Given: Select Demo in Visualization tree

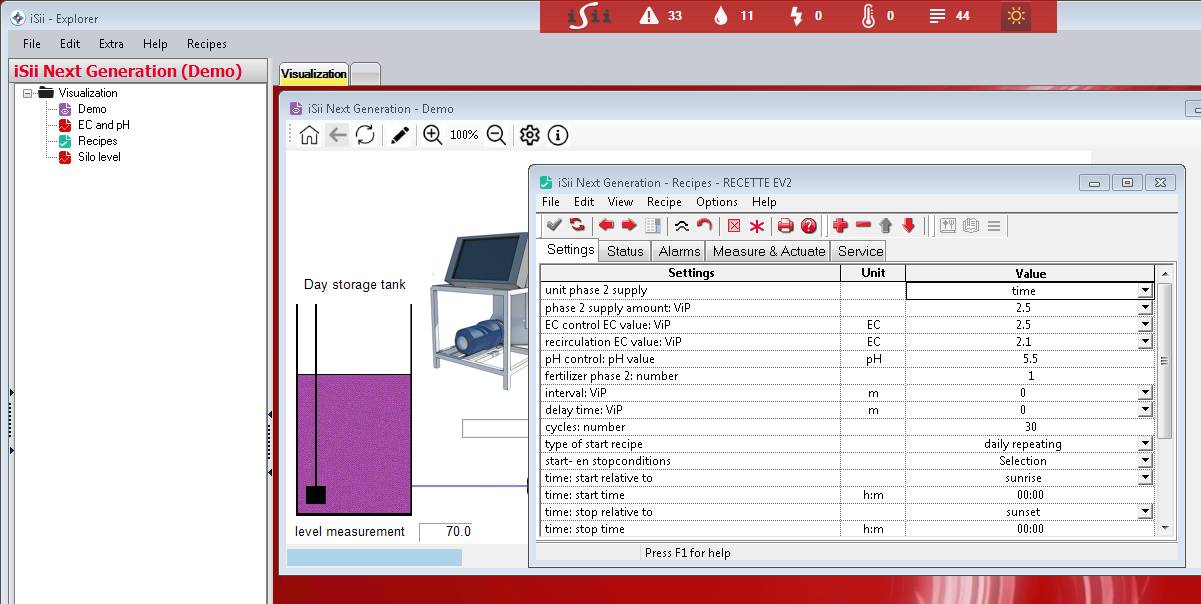Looking at the screenshot, I should pos(92,109).
